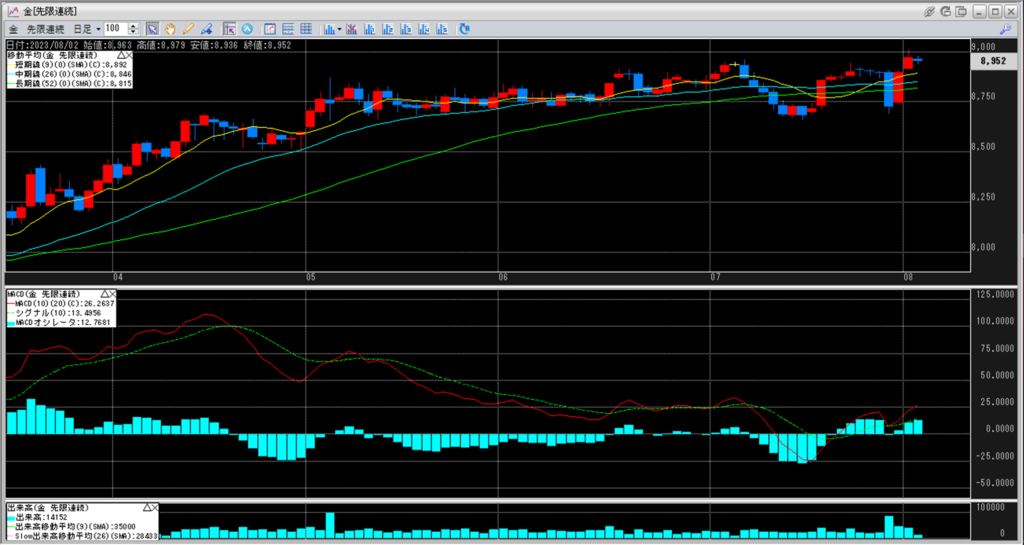Click the link chain icon in title bar
1024x545 pixels.
click(929, 11)
